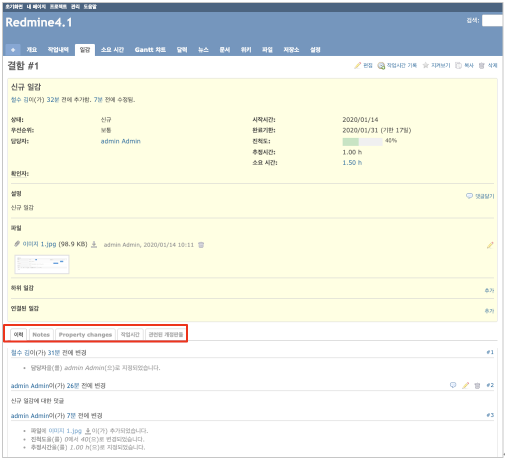
Task: Click the 1.00 h estimated time value
Action: (352, 152)
